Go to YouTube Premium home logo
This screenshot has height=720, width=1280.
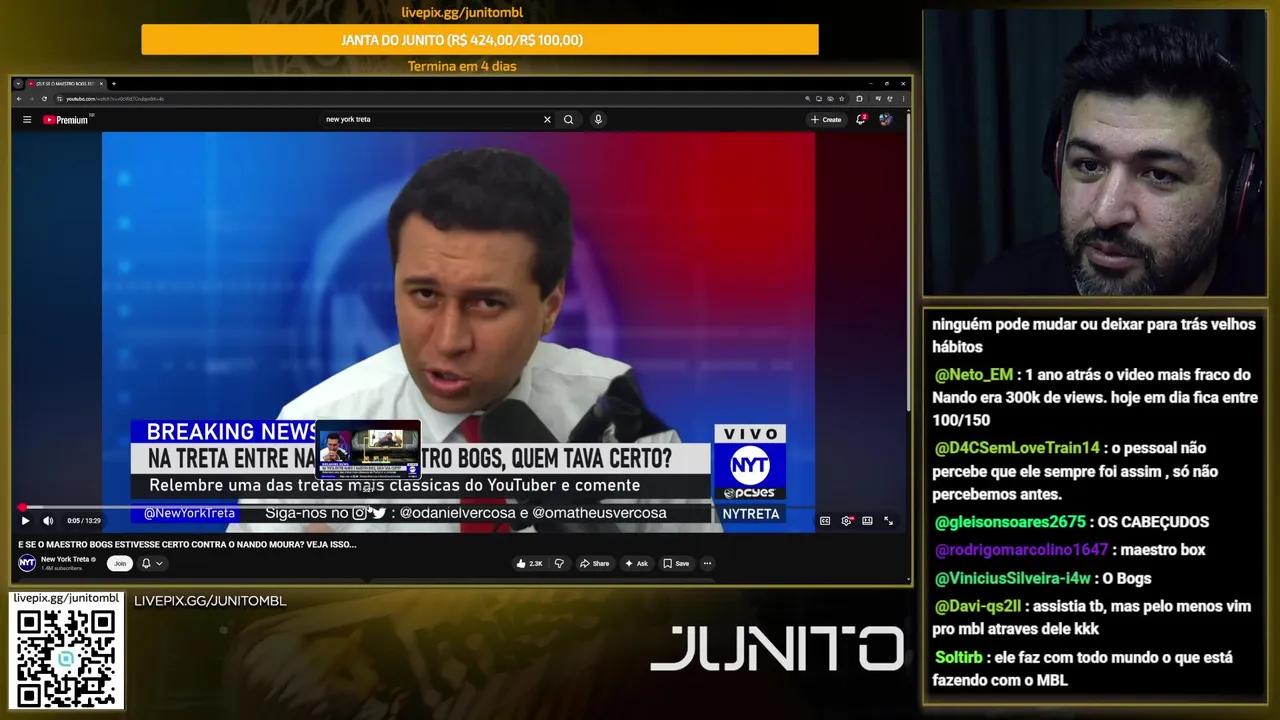click(67, 119)
